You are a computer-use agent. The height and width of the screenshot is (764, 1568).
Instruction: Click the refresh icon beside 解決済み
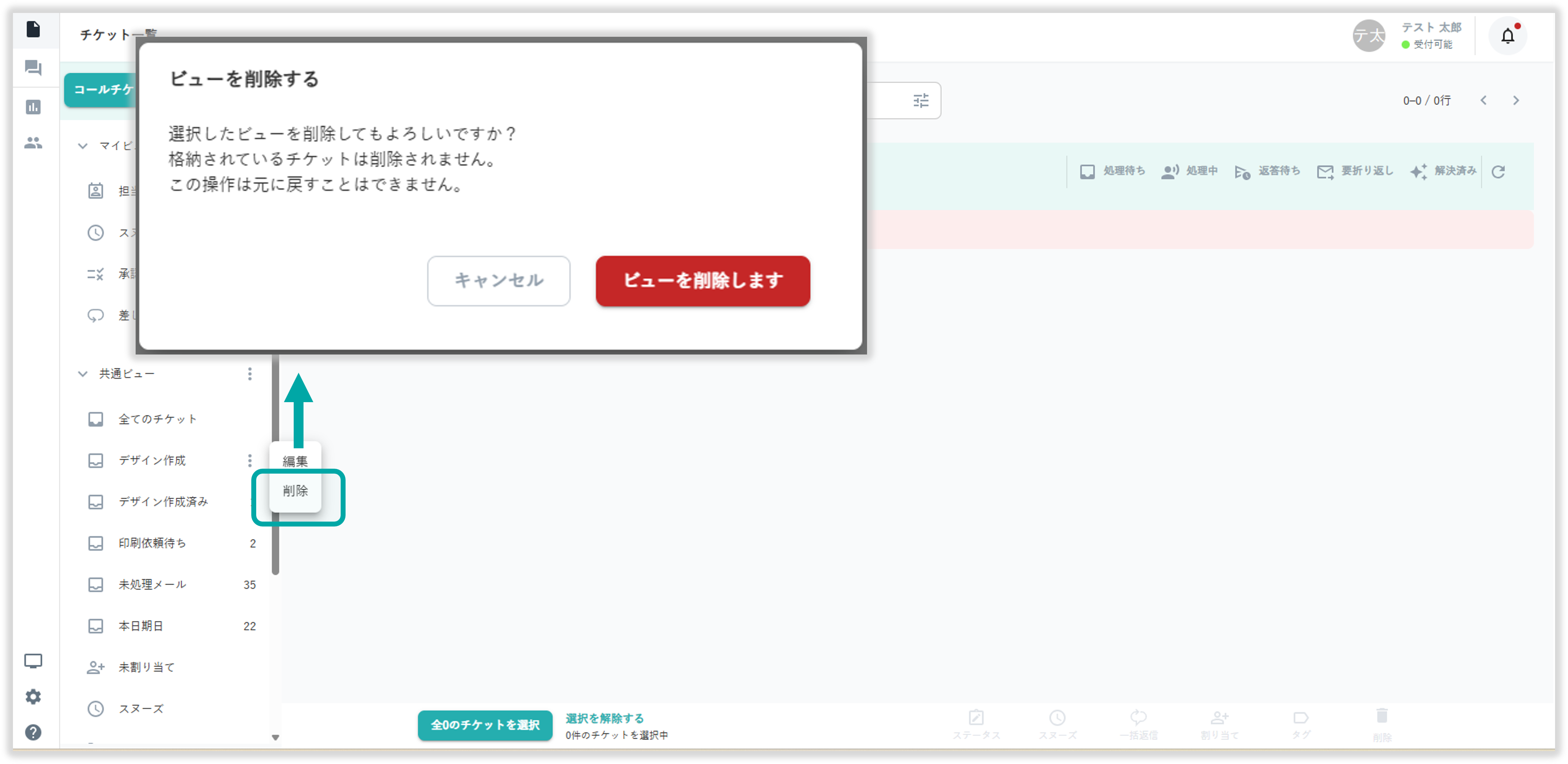coord(1498,172)
